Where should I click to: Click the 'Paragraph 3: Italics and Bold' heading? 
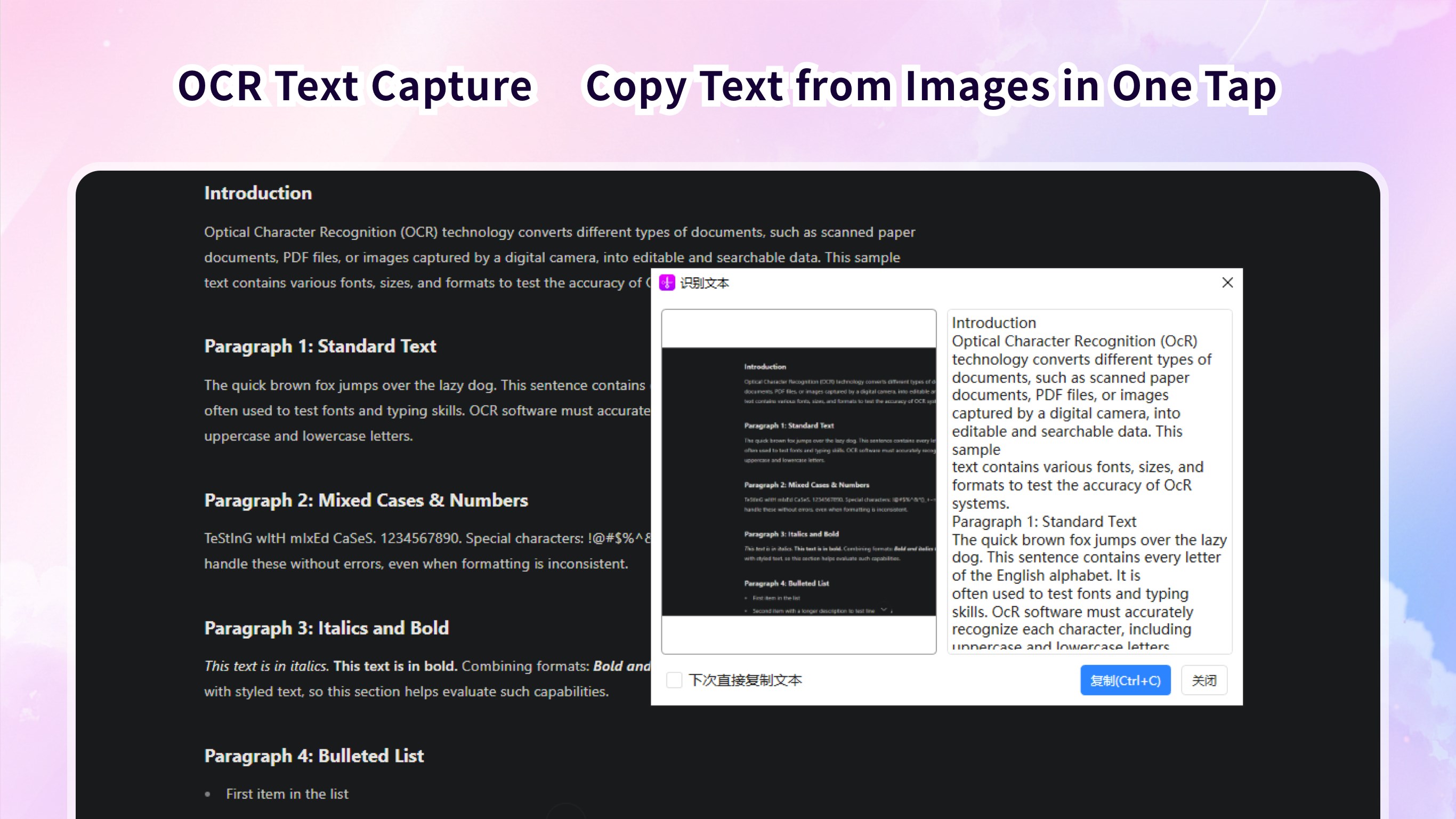(326, 628)
